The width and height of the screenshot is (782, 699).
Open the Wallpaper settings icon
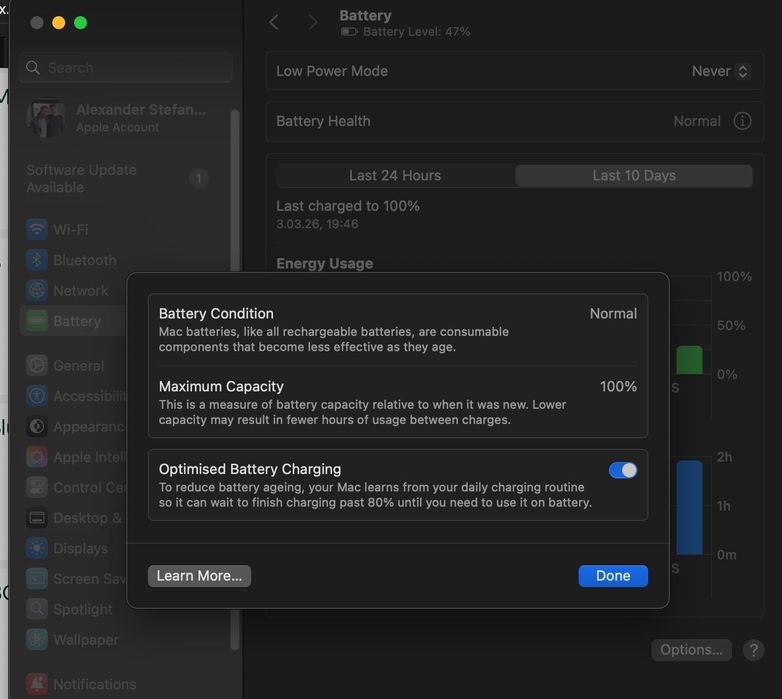point(37,640)
